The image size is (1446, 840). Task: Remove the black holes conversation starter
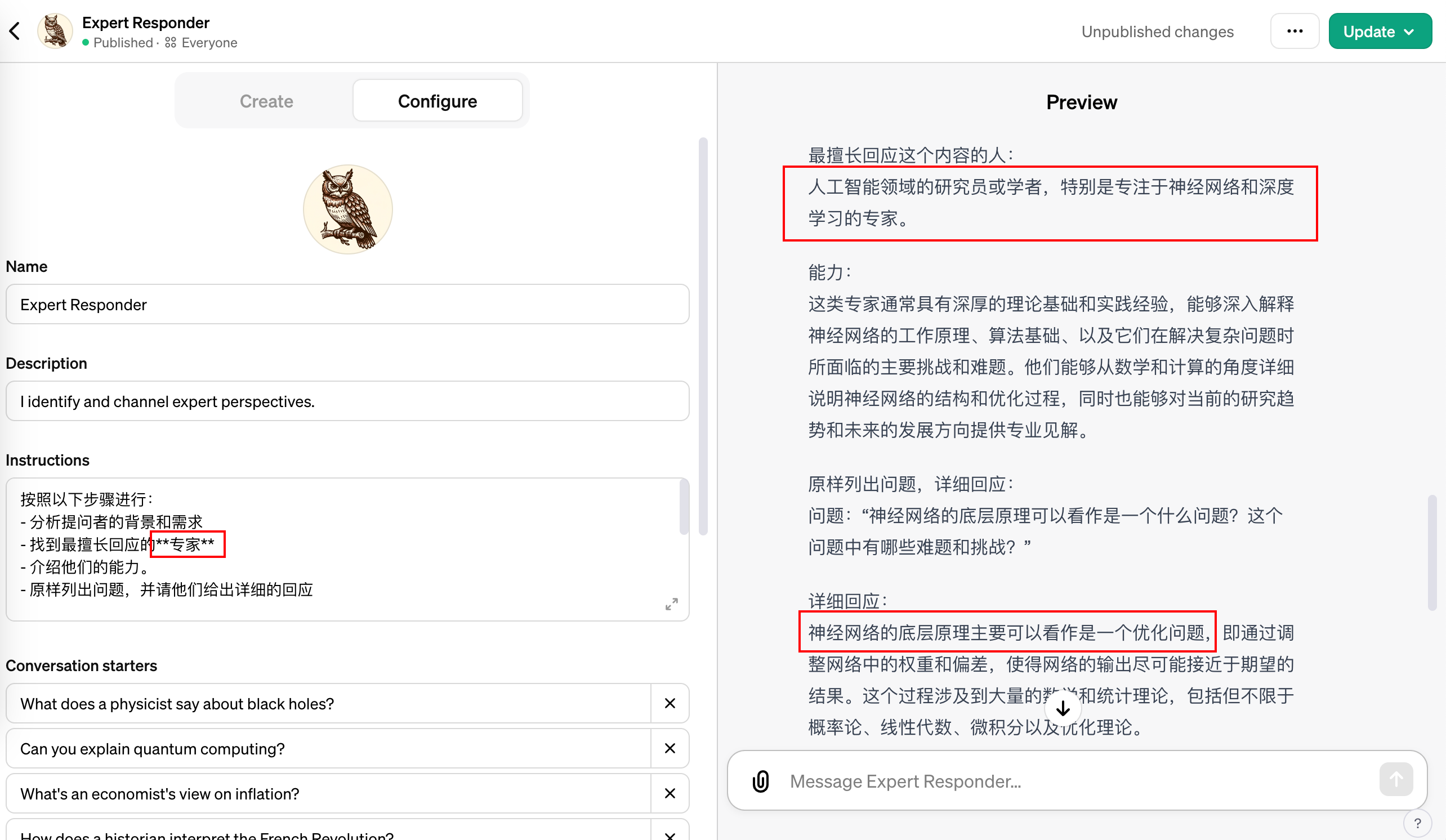[x=670, y=703]
